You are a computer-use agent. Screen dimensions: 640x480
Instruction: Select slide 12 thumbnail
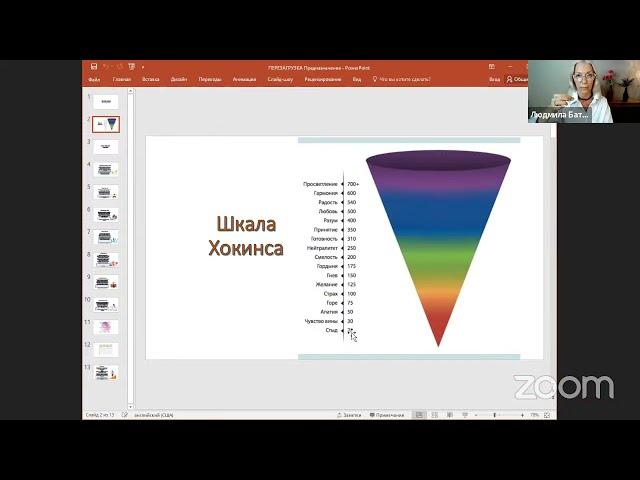click(x=106, y=350)
